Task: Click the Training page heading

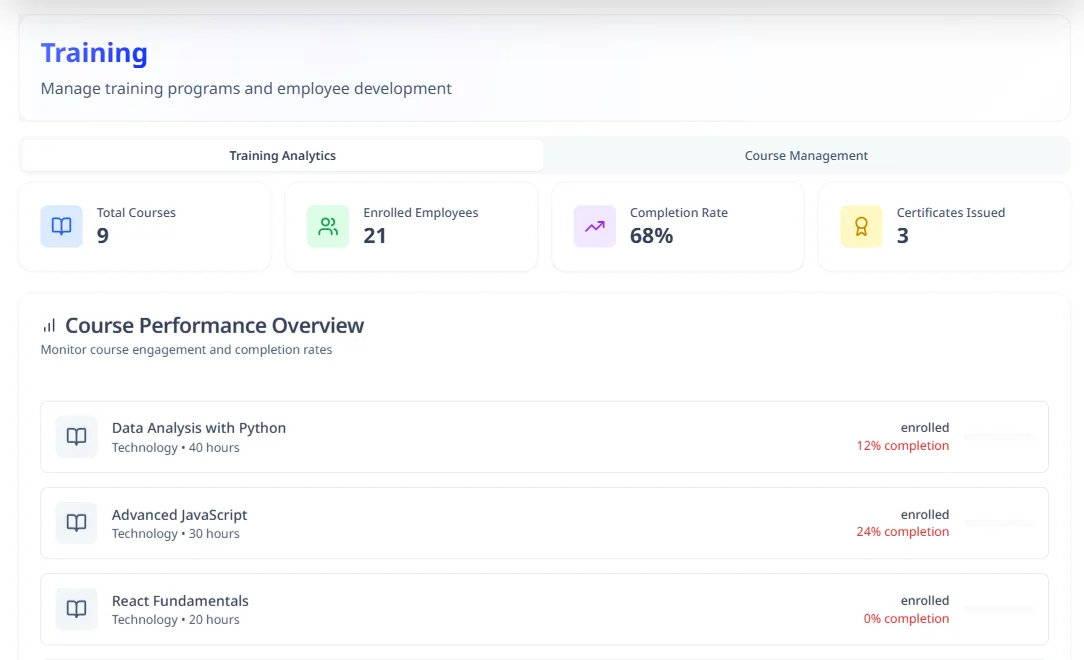Action: [x=94, y=53]
